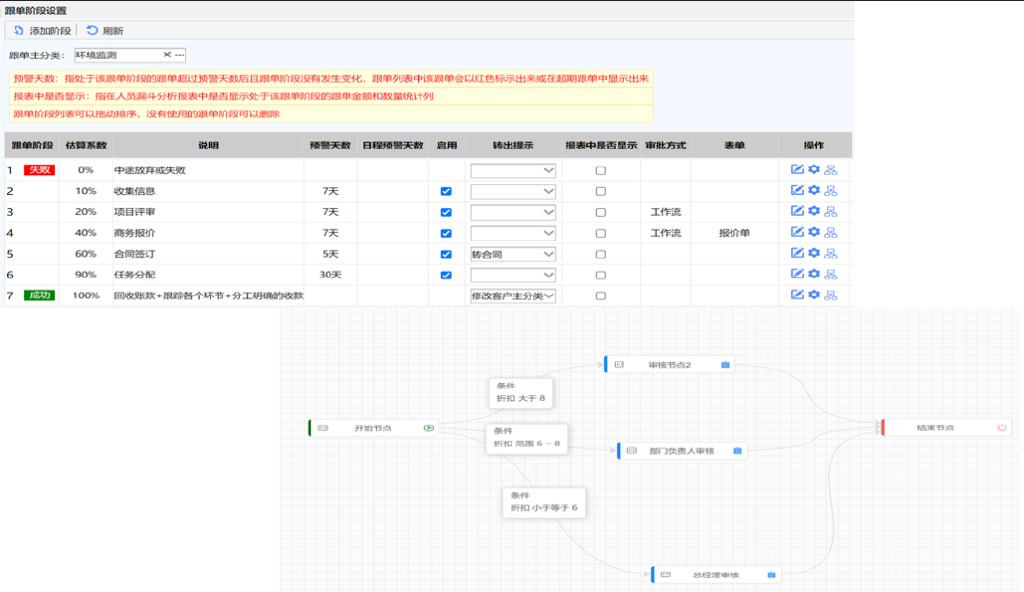Click the edit icon for the 收集信息 stage
This screenshot has width=1024, height=592.
(795, 190)
